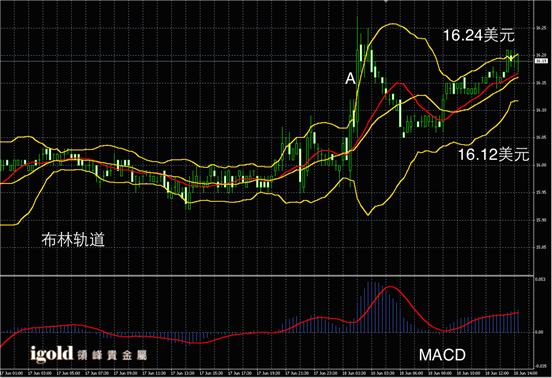Click the 16.24美元 resistance label
This screenshot has width=552, height=378.
pyautogui.click(x=479, y=35)
